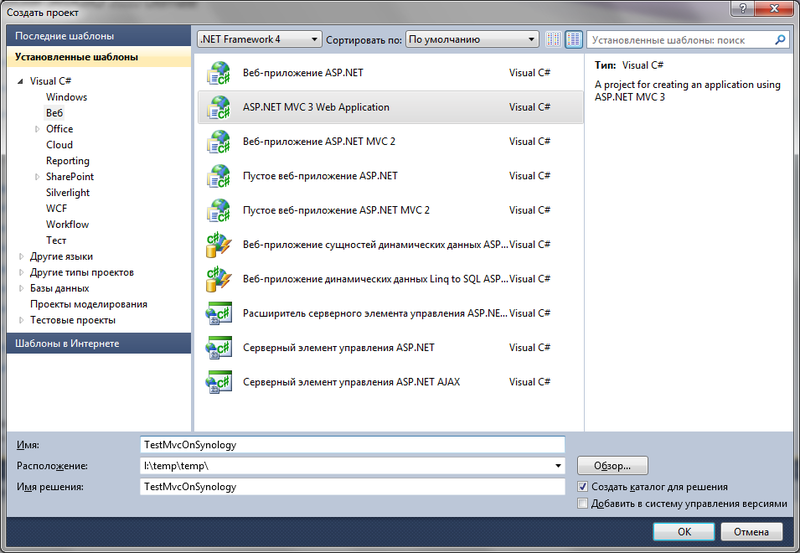Select the Cloud category
The width and height of the screenshot is (800, 553).
59,145
